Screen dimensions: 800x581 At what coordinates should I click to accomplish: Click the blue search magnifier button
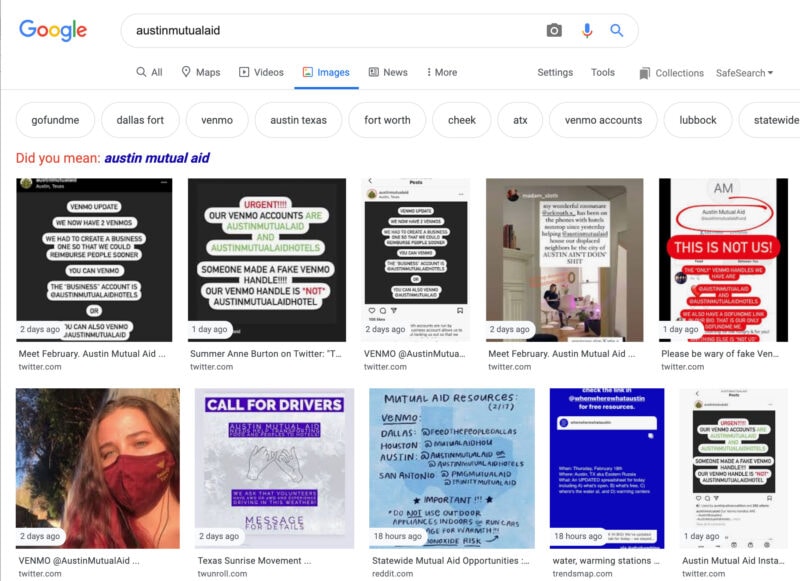tap(617, 31)
